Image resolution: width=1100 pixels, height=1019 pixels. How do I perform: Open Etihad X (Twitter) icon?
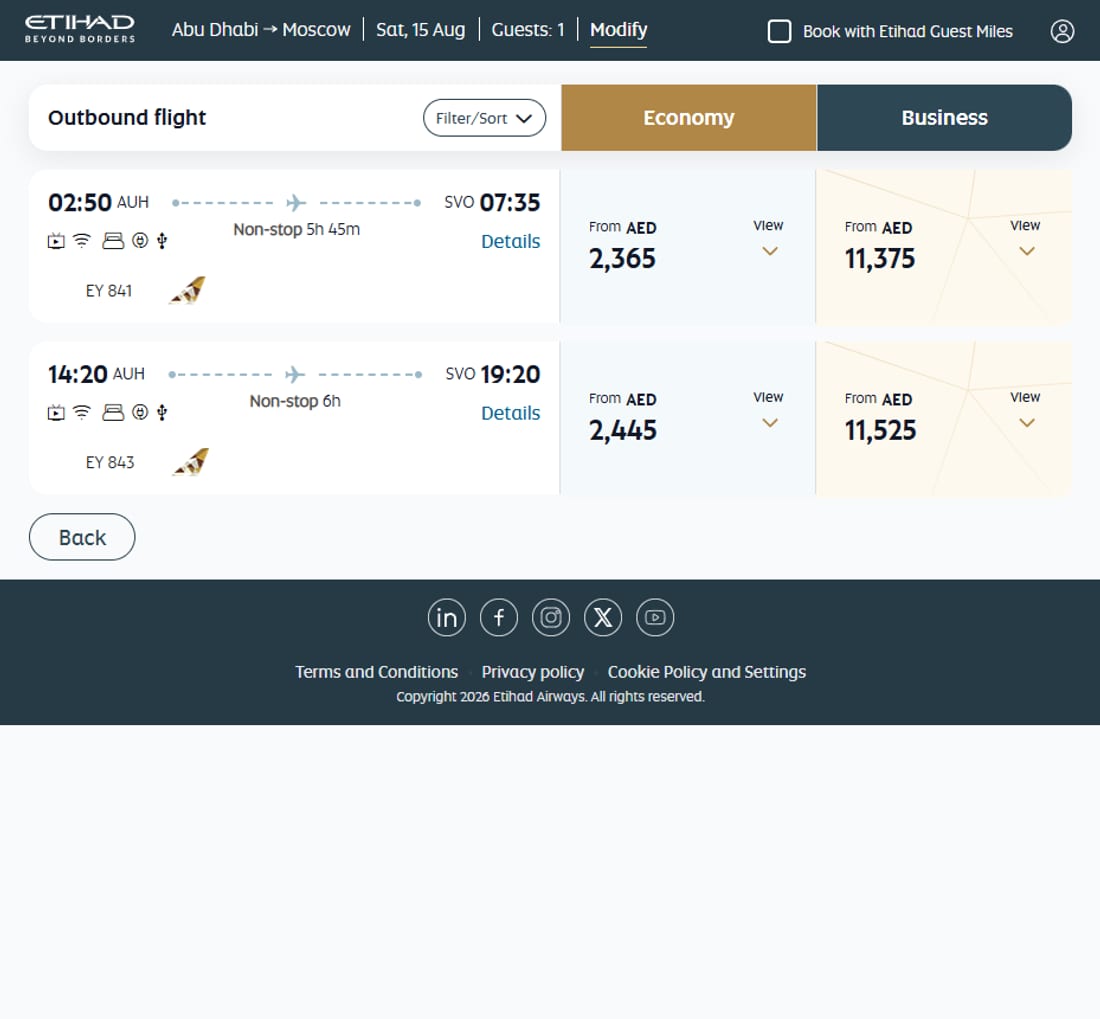(603, 617)
